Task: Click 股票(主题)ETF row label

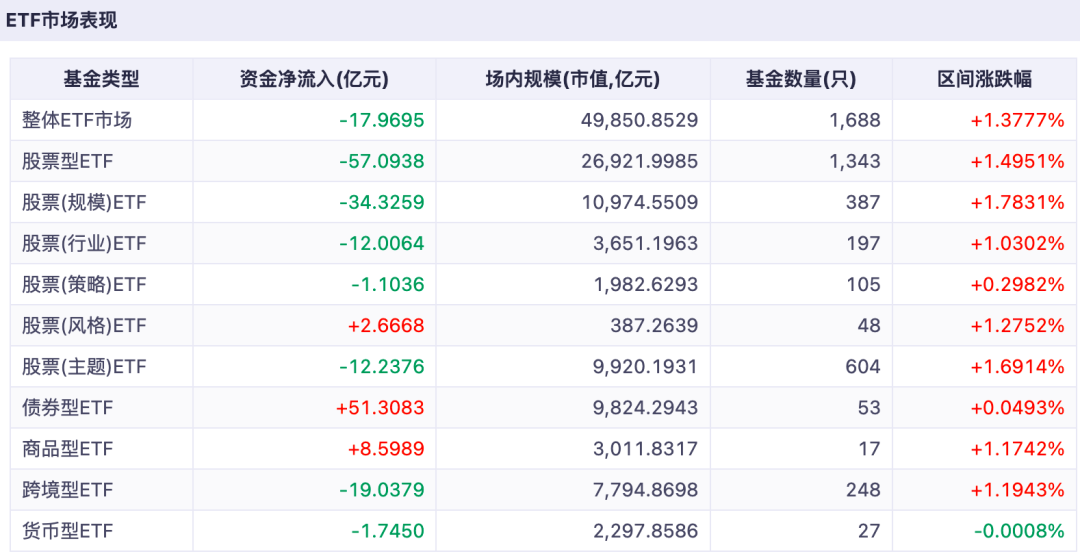Action: click(84, 367)
